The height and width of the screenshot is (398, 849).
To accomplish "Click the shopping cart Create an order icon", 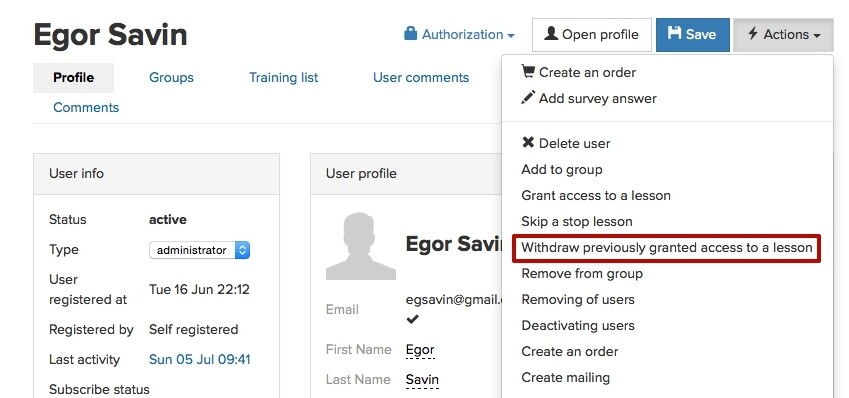I will coord(528,71).
